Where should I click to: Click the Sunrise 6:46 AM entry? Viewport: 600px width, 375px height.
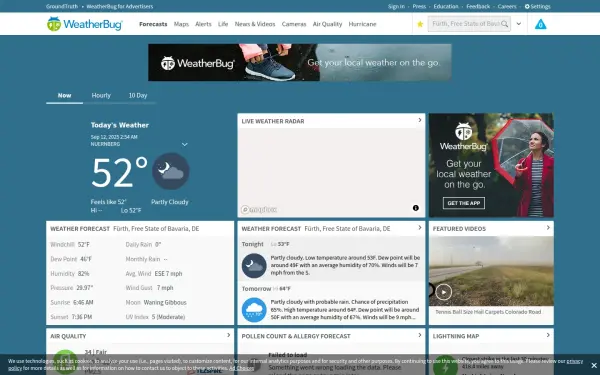[x=72, y=302]
